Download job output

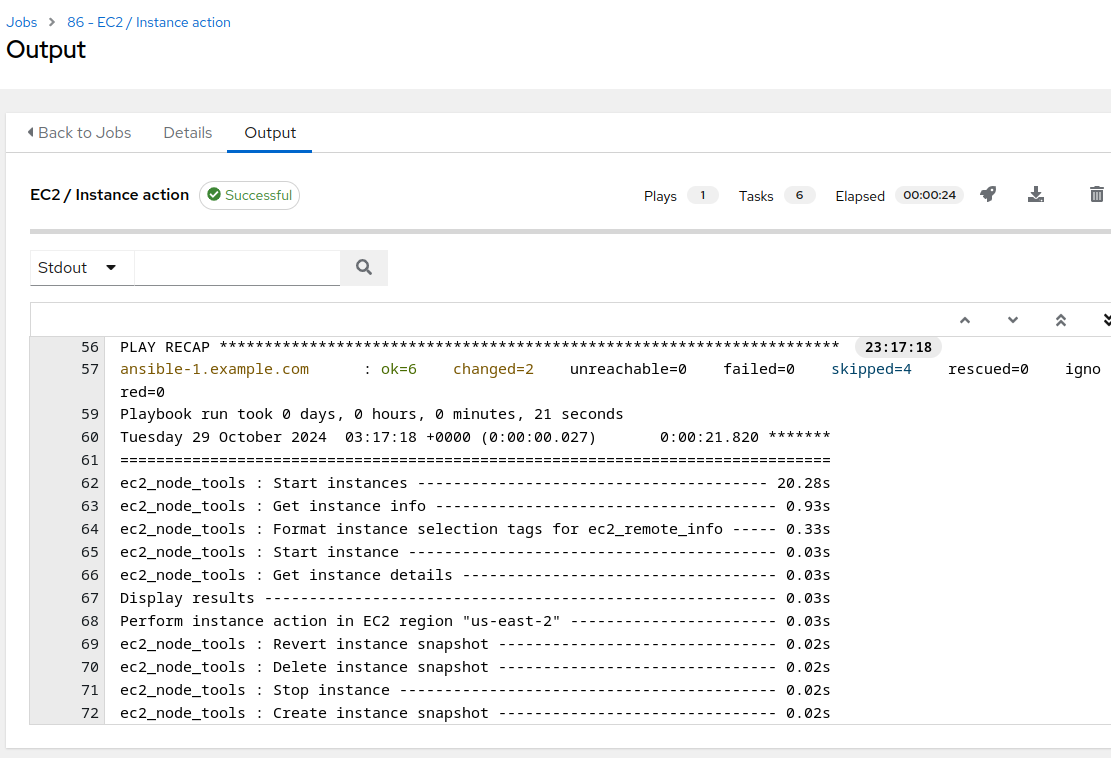(x=1035, y=194)
